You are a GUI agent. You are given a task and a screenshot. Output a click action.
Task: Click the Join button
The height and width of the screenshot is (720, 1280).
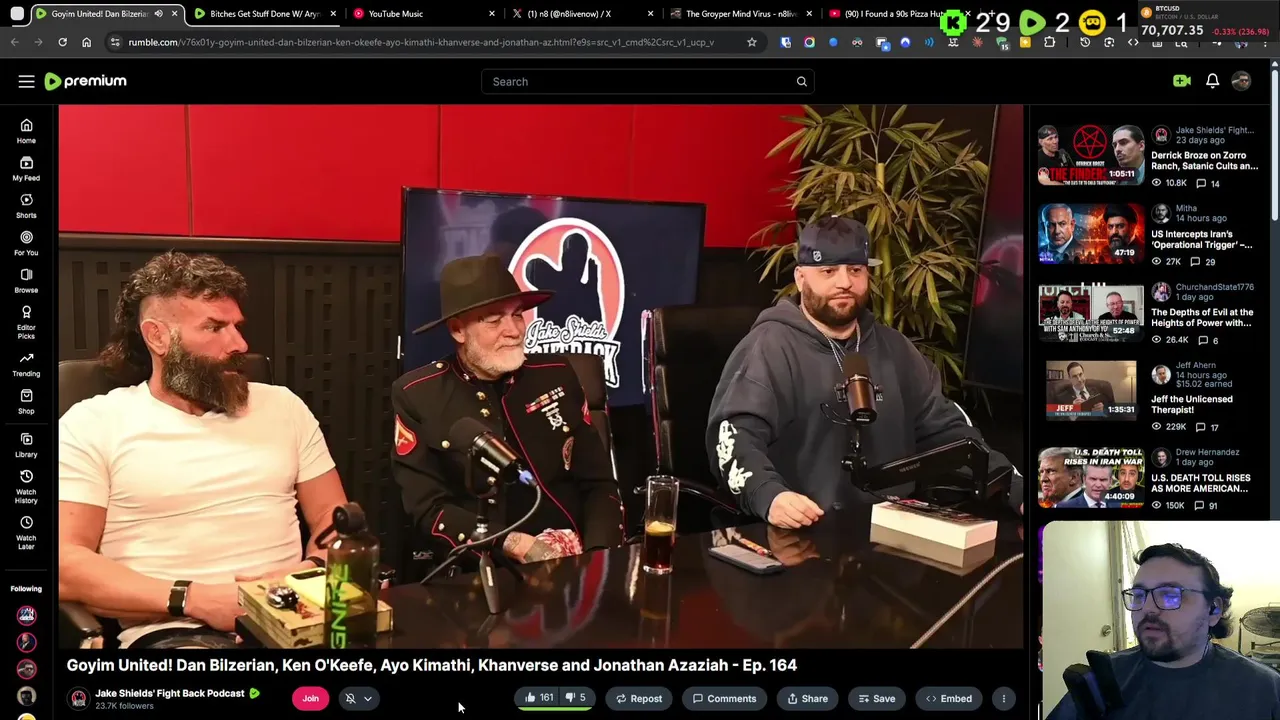310,699
